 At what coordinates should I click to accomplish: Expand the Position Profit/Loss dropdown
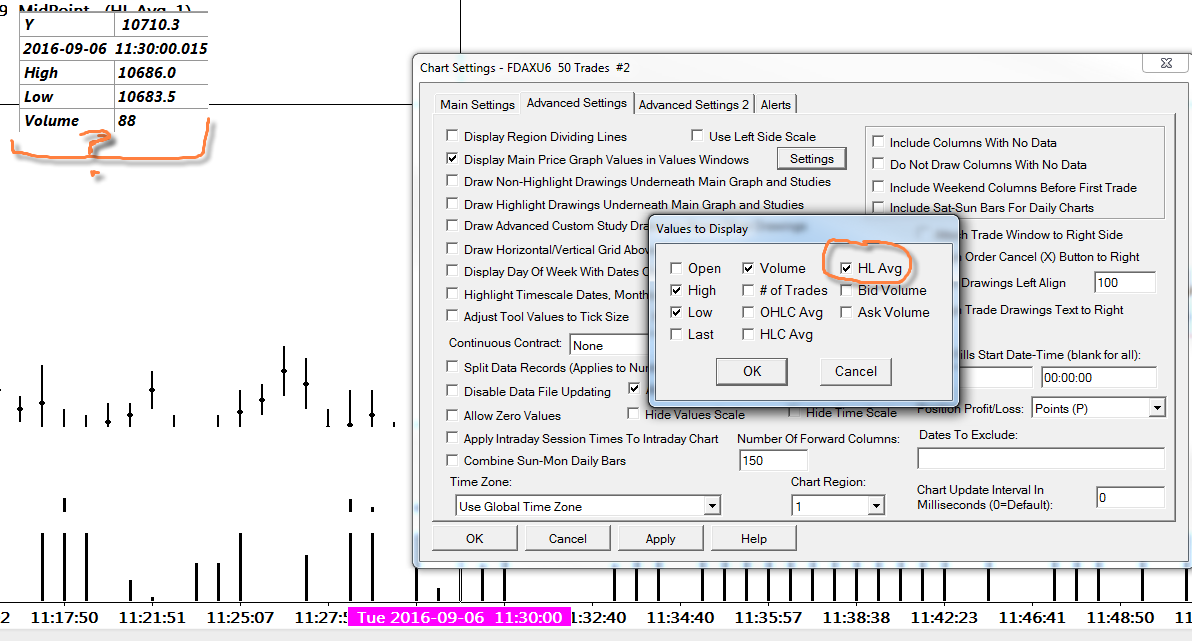[1156, 408]
